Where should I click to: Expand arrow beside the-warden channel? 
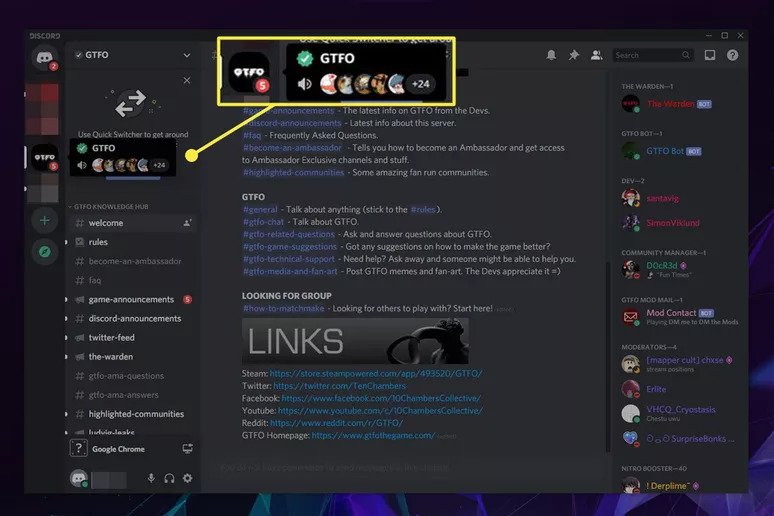67,357
